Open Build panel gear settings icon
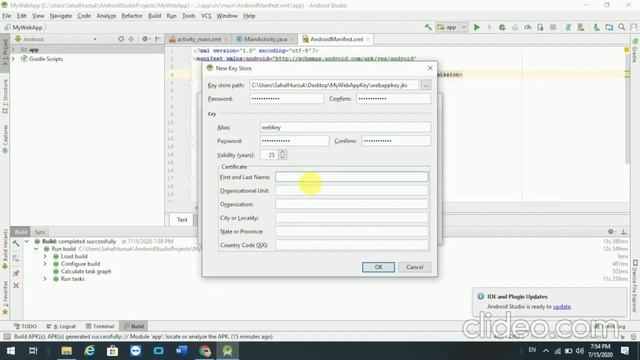This screenshot has width=640, height=360. (x=611, y=231)
